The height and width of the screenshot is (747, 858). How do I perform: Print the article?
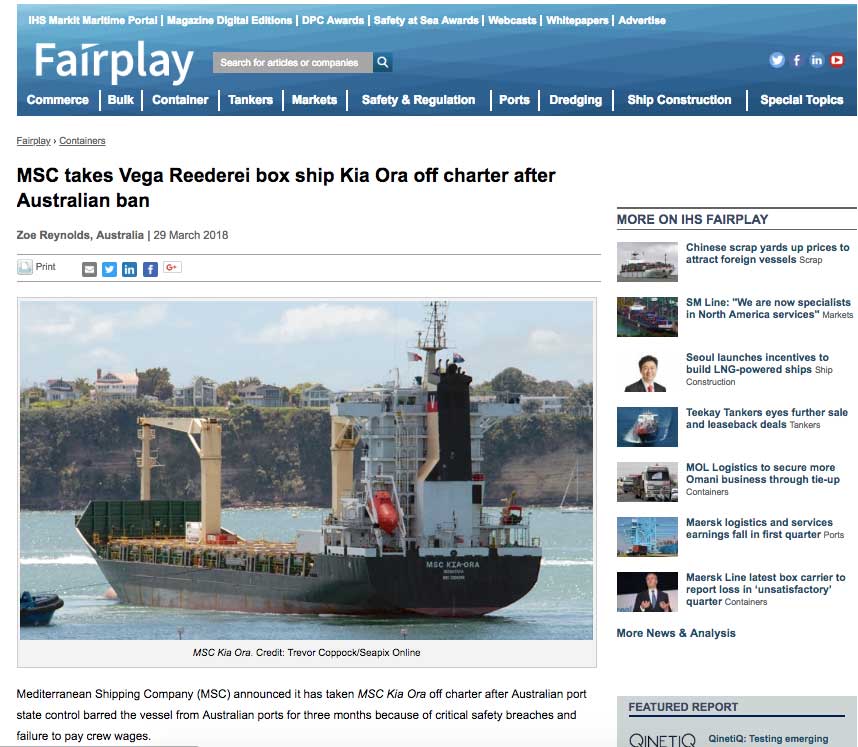(37, 267)
